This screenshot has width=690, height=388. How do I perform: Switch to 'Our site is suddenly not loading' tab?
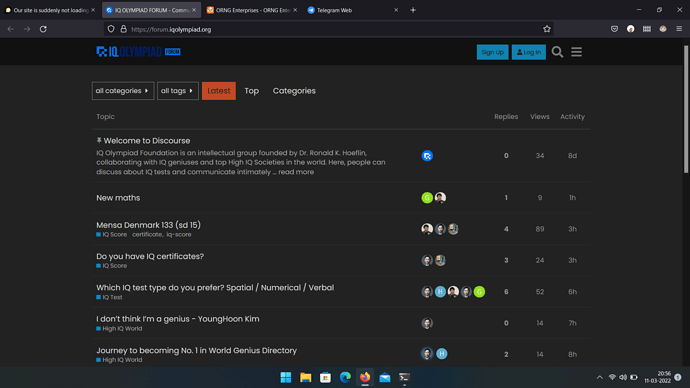coord(50,10)
